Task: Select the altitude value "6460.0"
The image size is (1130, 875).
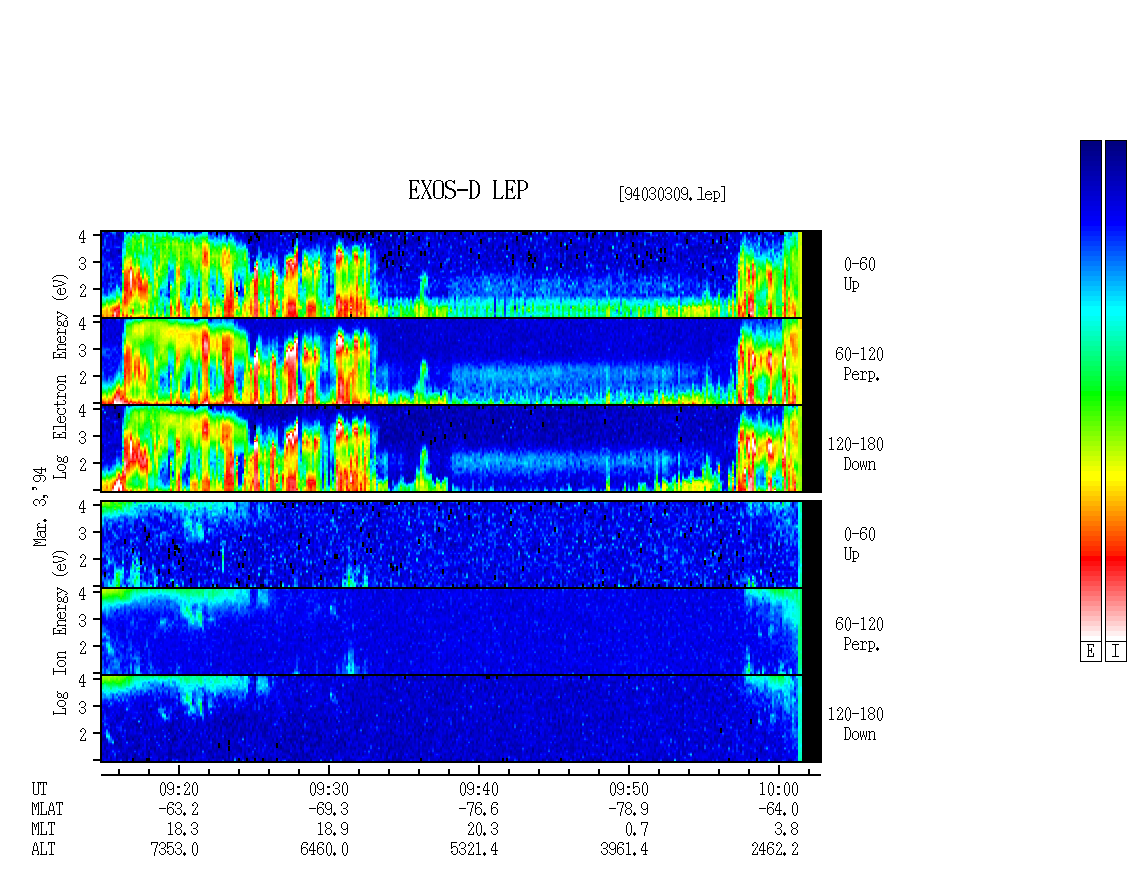Action: [324, 850]
